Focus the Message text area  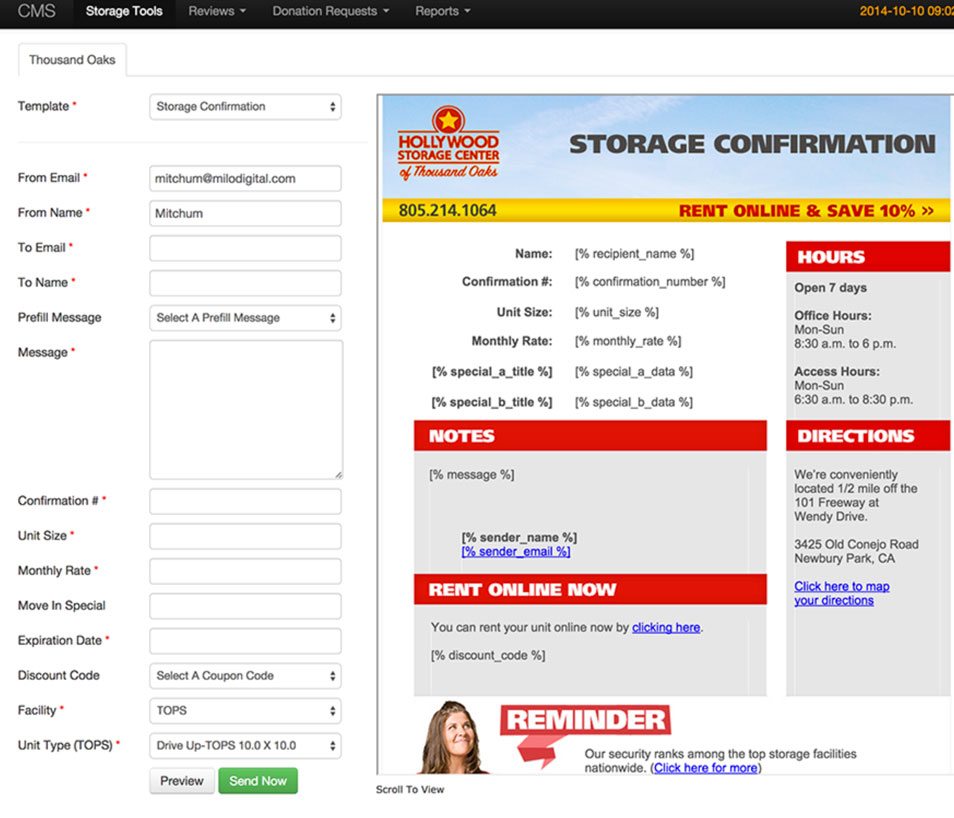tap(246, 410)
